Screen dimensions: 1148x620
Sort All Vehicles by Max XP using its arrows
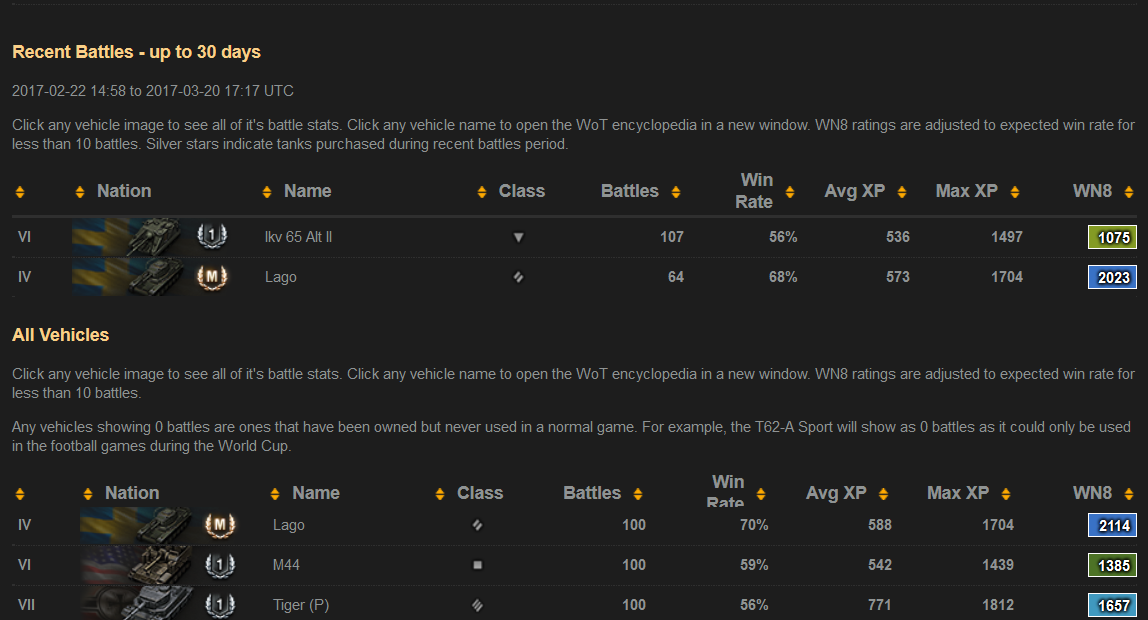point(1006,494)
